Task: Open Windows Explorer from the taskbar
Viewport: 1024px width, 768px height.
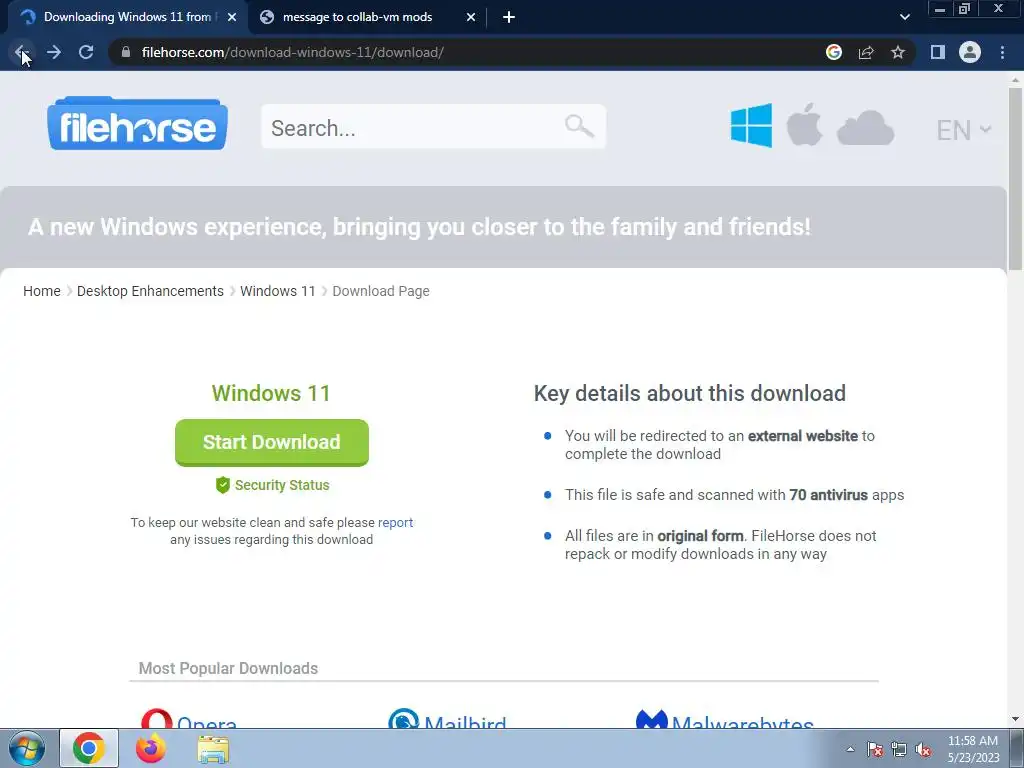Action: tap(213, 749)
